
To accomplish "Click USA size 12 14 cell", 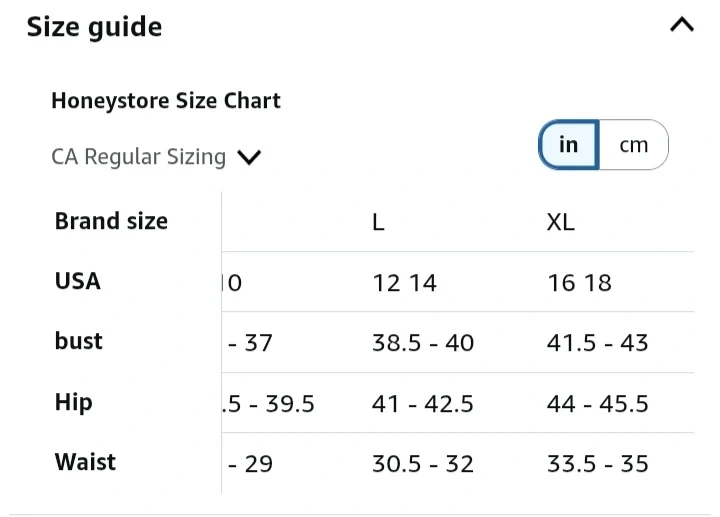I will pos(404,283).
